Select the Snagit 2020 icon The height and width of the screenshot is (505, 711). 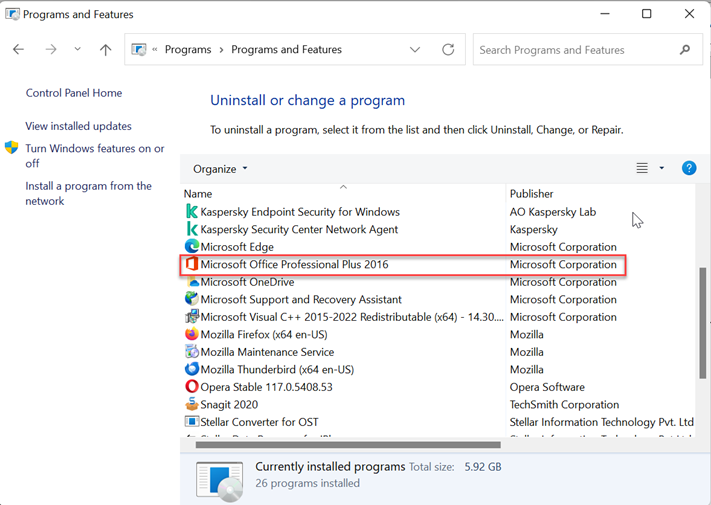click(192, 404)
